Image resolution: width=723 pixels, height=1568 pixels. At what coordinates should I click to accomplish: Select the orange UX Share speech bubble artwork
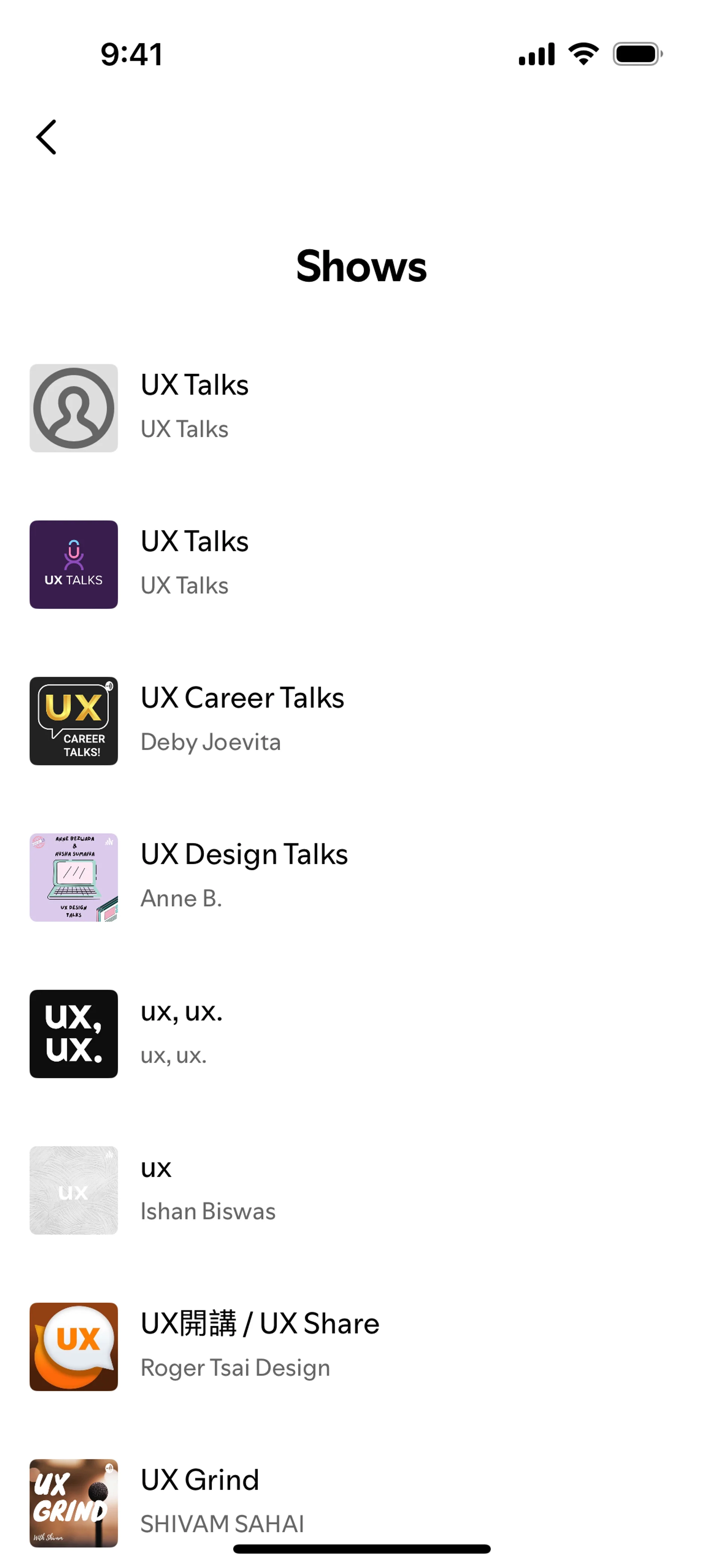[x=74, y=1346]
